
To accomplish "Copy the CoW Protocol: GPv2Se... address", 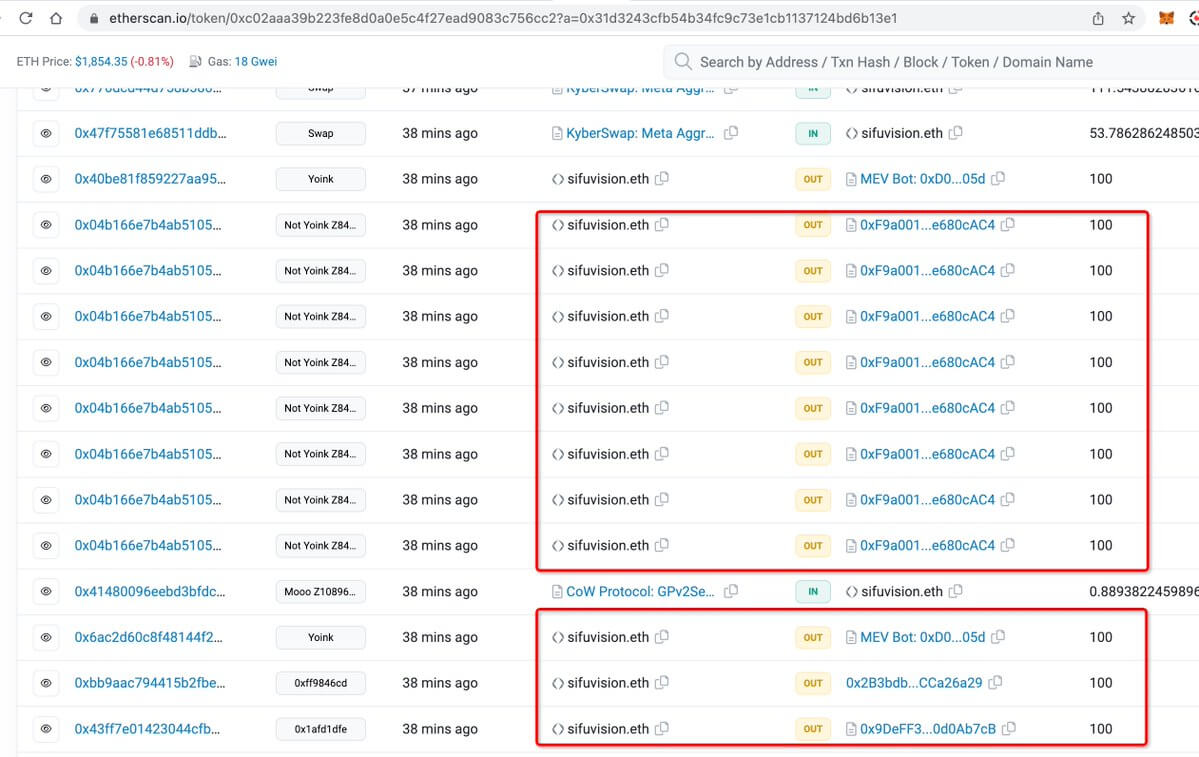I will [731, 592].
